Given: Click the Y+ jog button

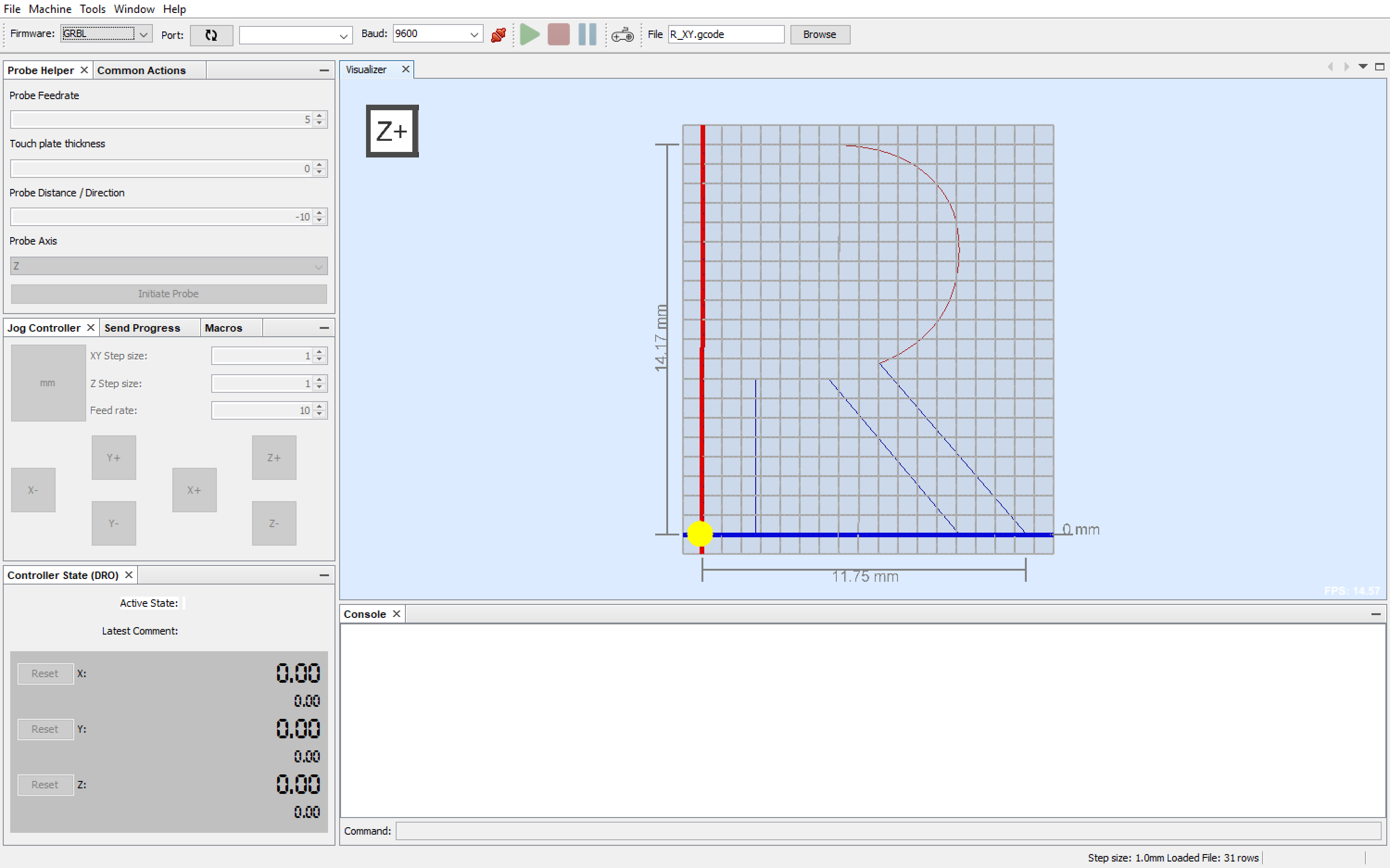Looking at the screenshot, I should [x=114, y=458].
